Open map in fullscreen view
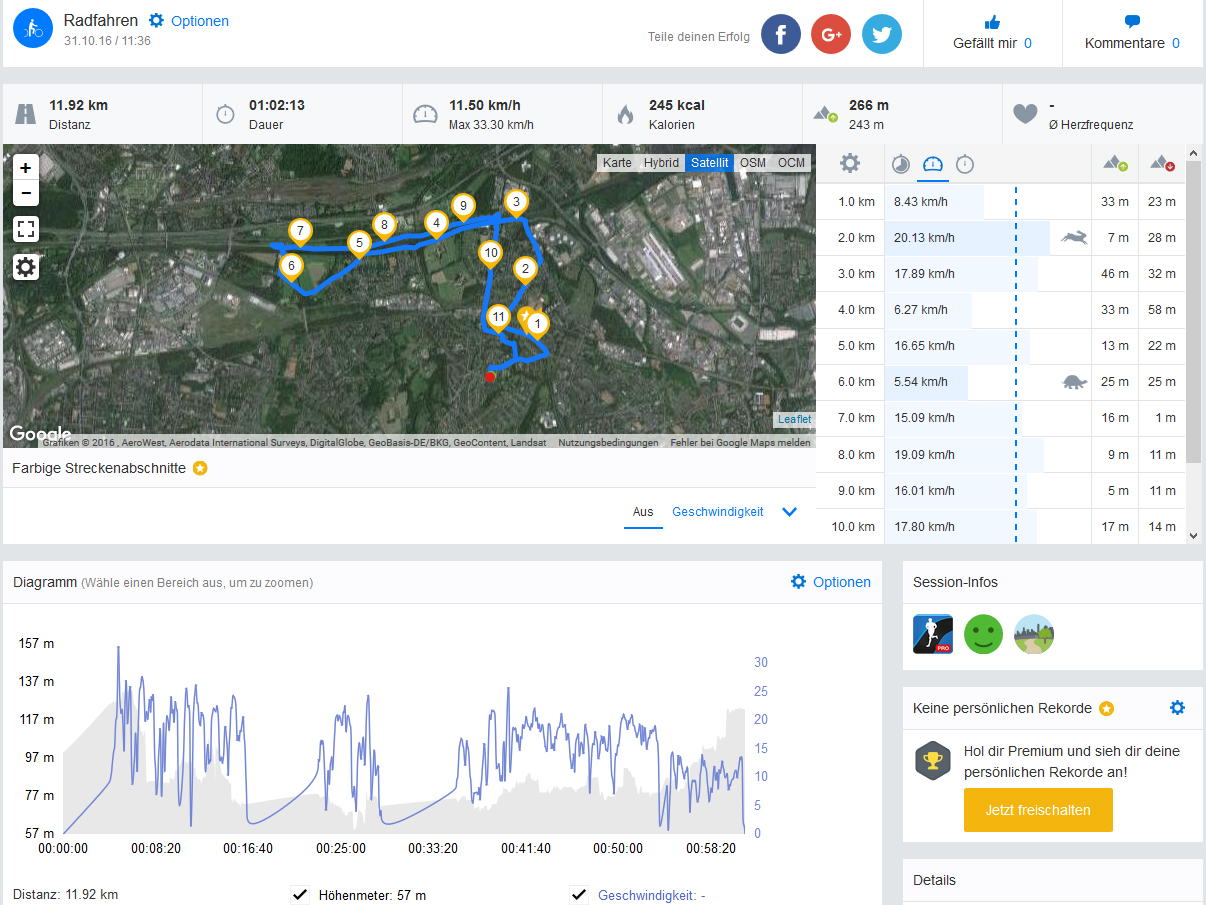Image resolution: width=1206 pixels, height=905 pixels. click(26, 229)
